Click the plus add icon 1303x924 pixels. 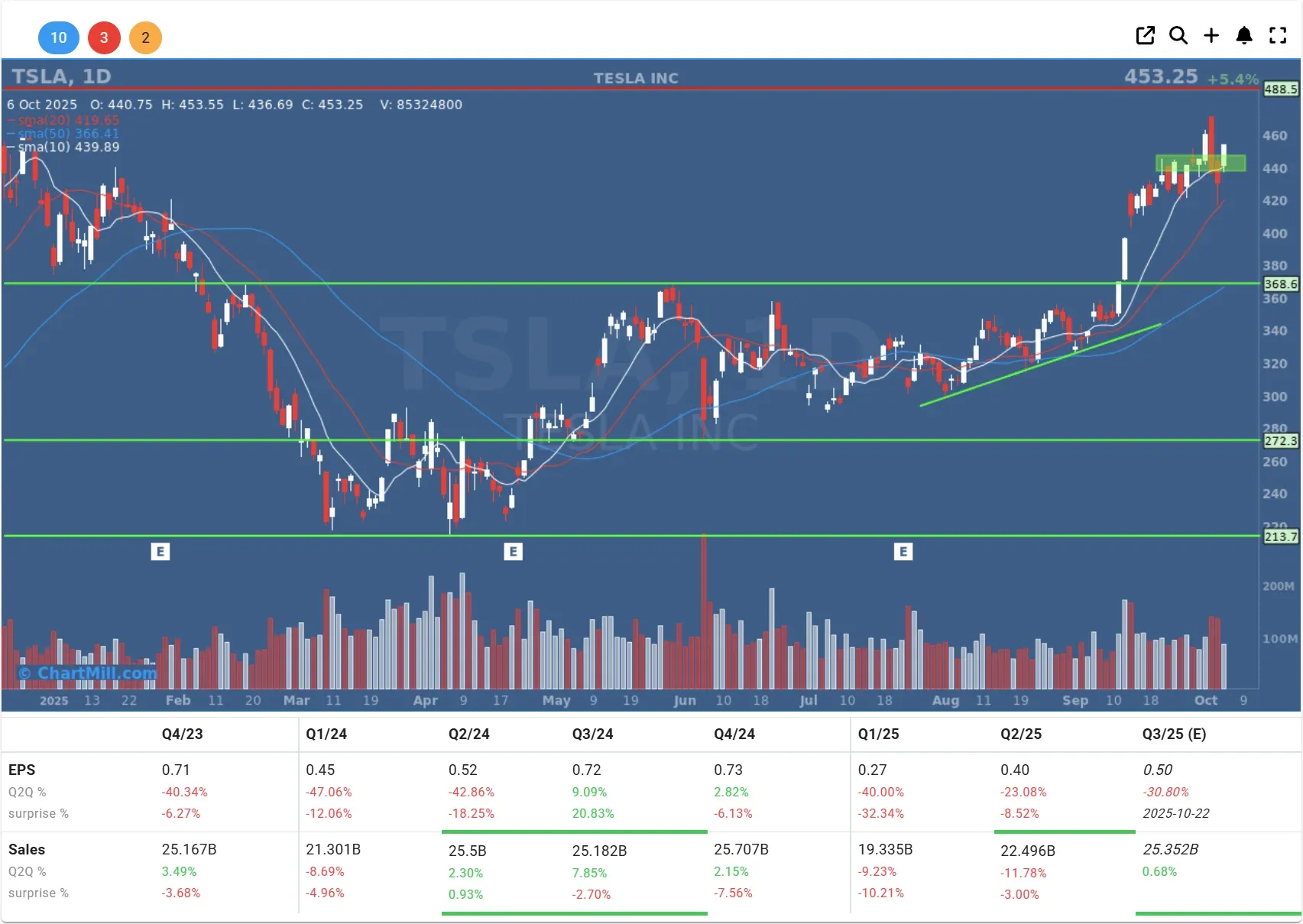click(x=1211, y=36)
